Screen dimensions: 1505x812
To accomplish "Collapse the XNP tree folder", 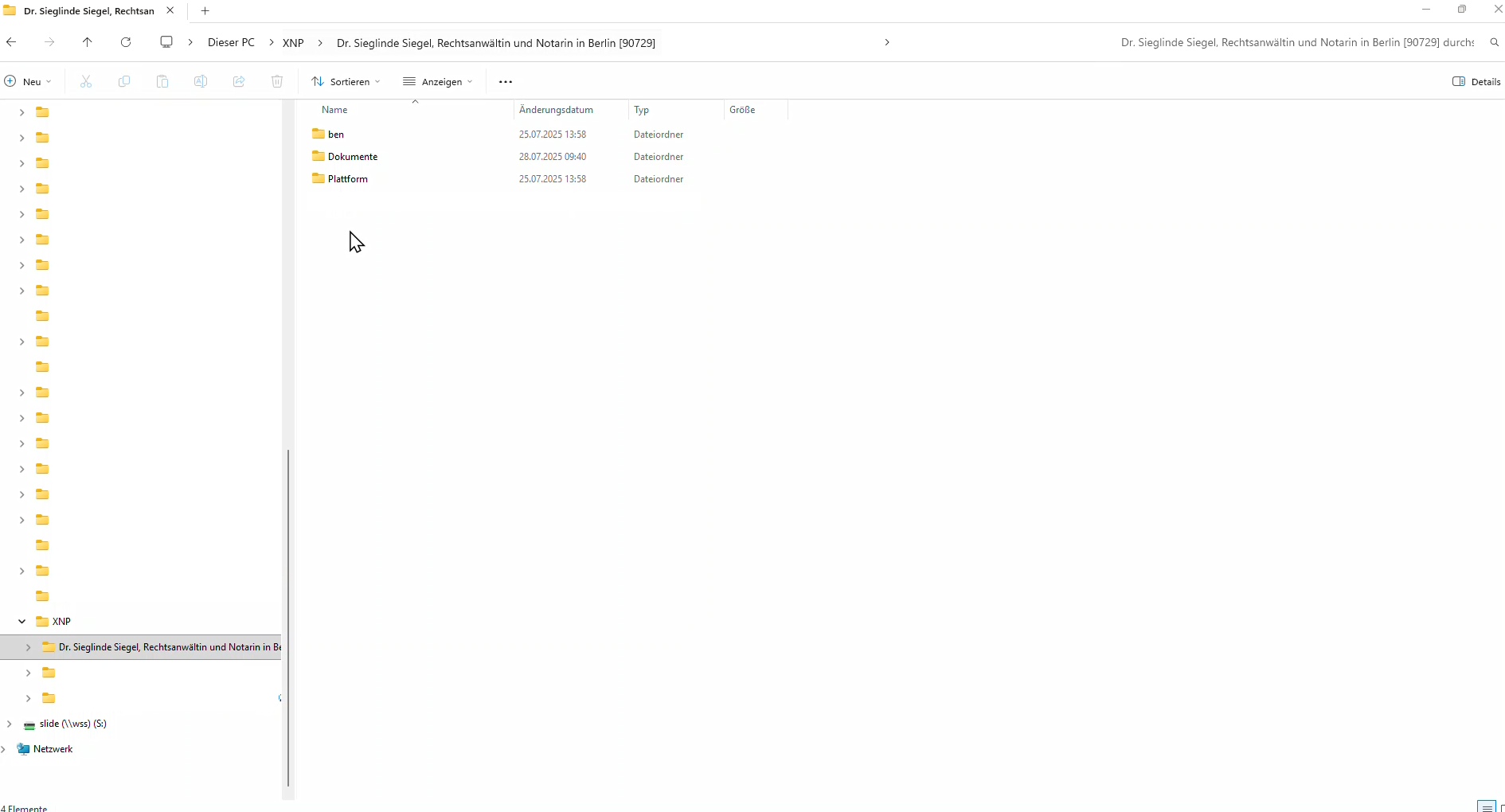I will pos(22,622).
